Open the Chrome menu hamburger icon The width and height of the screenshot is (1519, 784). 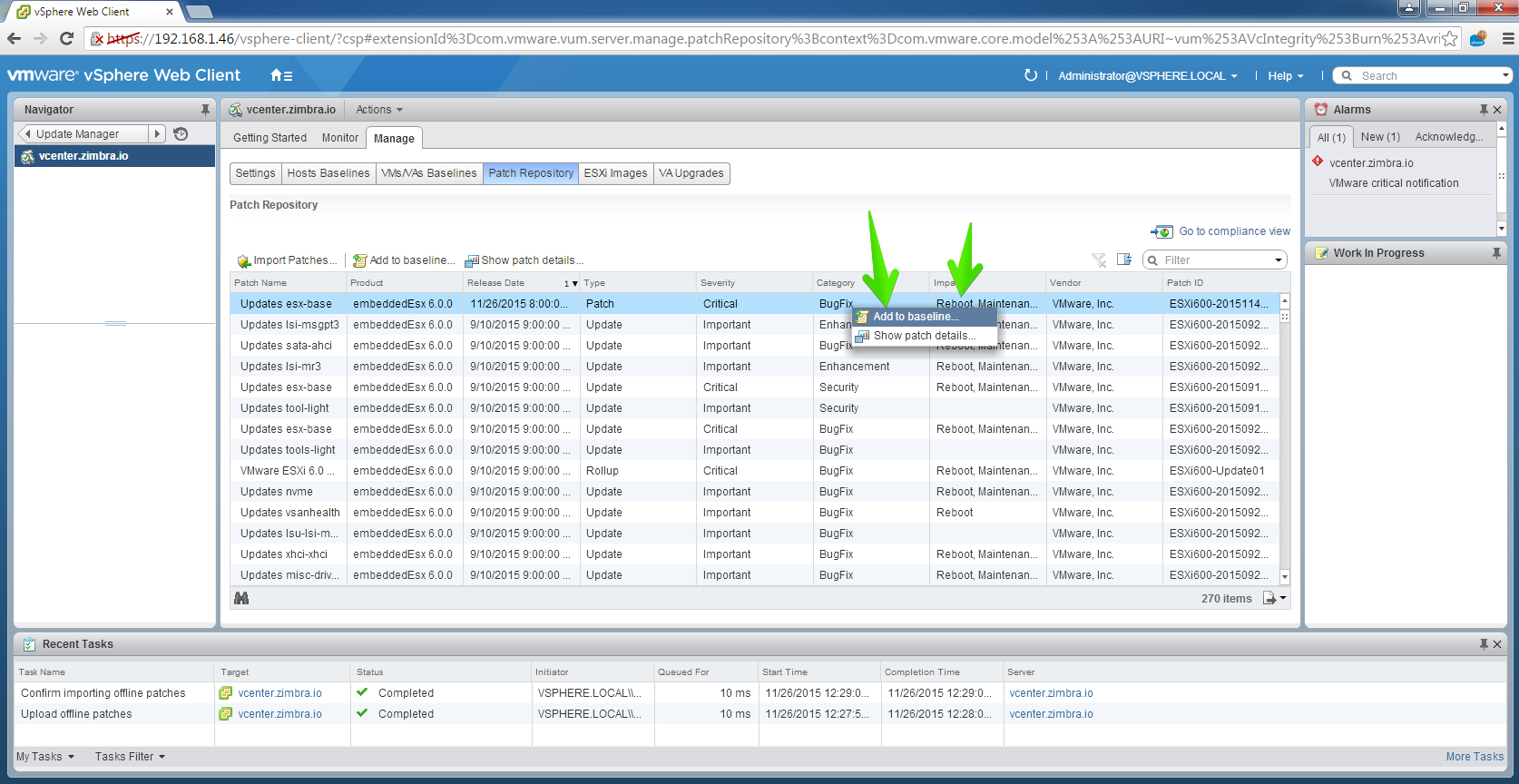1508,38
